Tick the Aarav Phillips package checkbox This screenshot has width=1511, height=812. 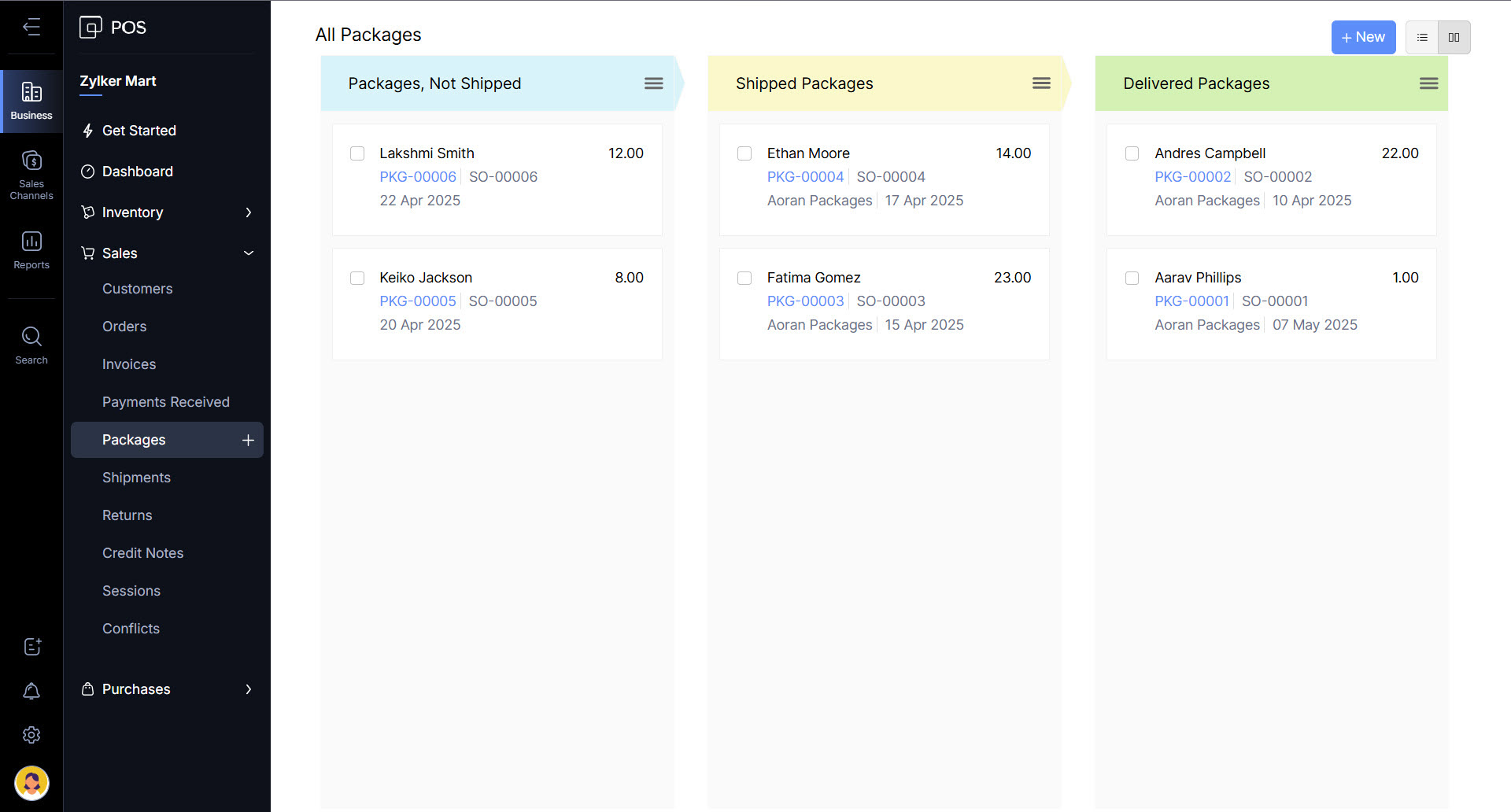click(x=1132, y=278)
